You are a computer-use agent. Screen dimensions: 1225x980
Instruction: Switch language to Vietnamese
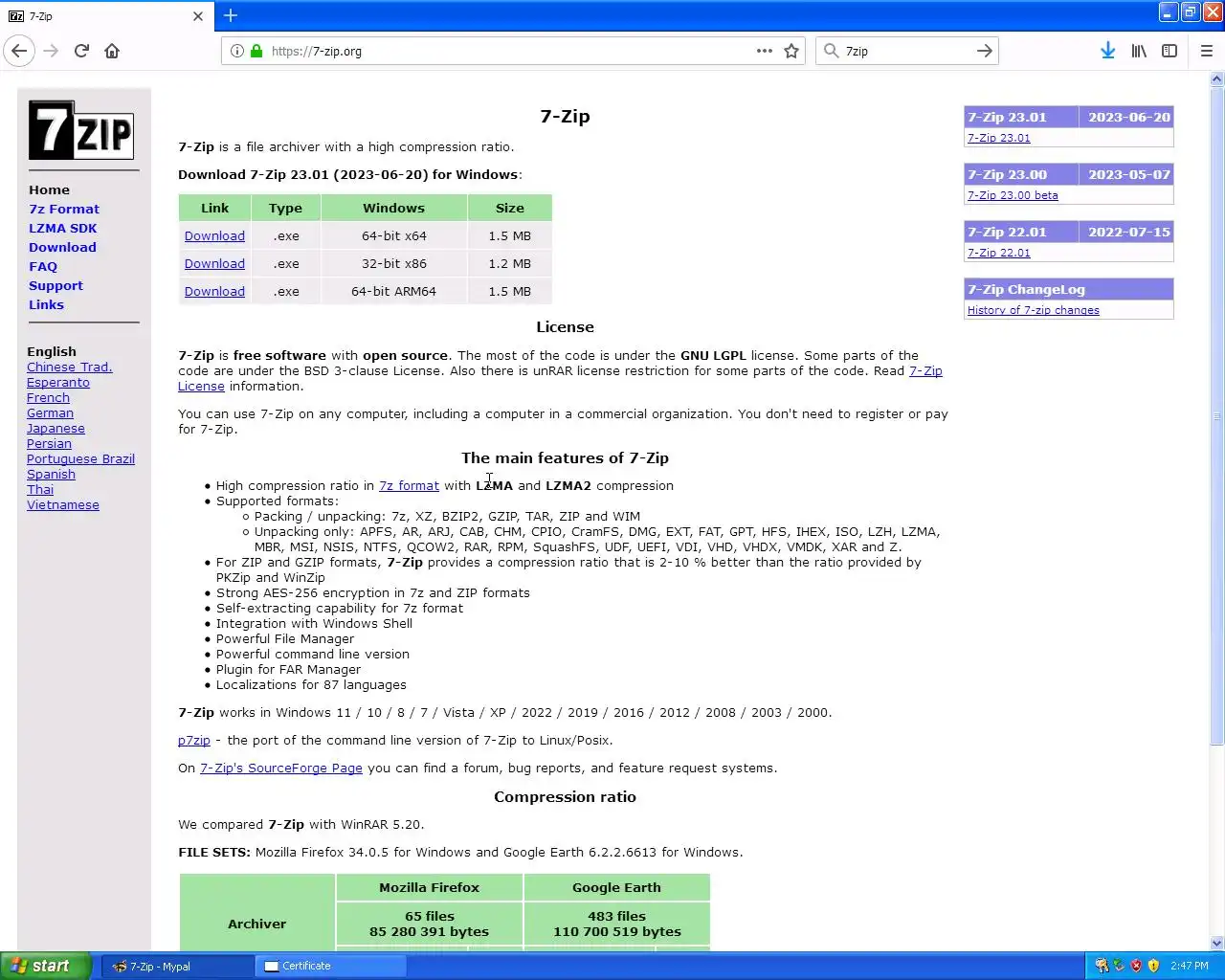[63, 504]
